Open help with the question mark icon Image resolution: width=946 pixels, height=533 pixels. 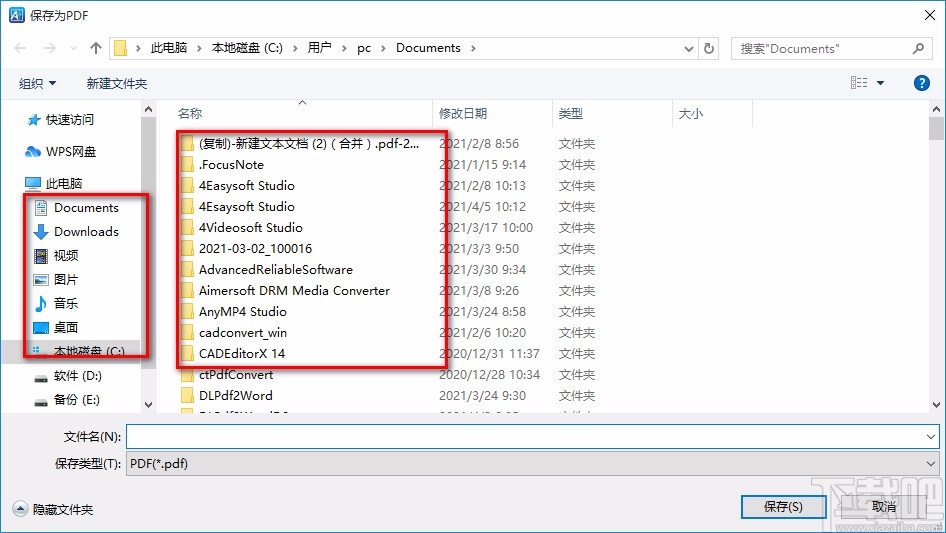point(921,83)
